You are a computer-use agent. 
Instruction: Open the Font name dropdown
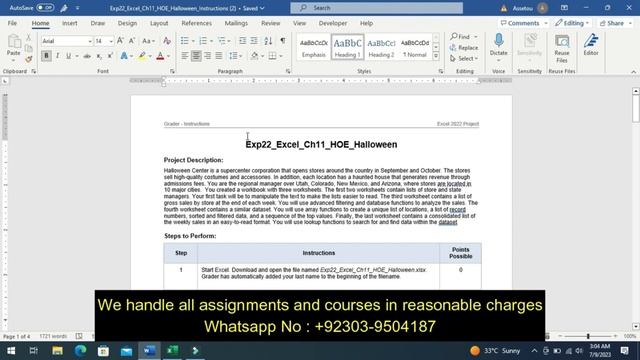90,41
